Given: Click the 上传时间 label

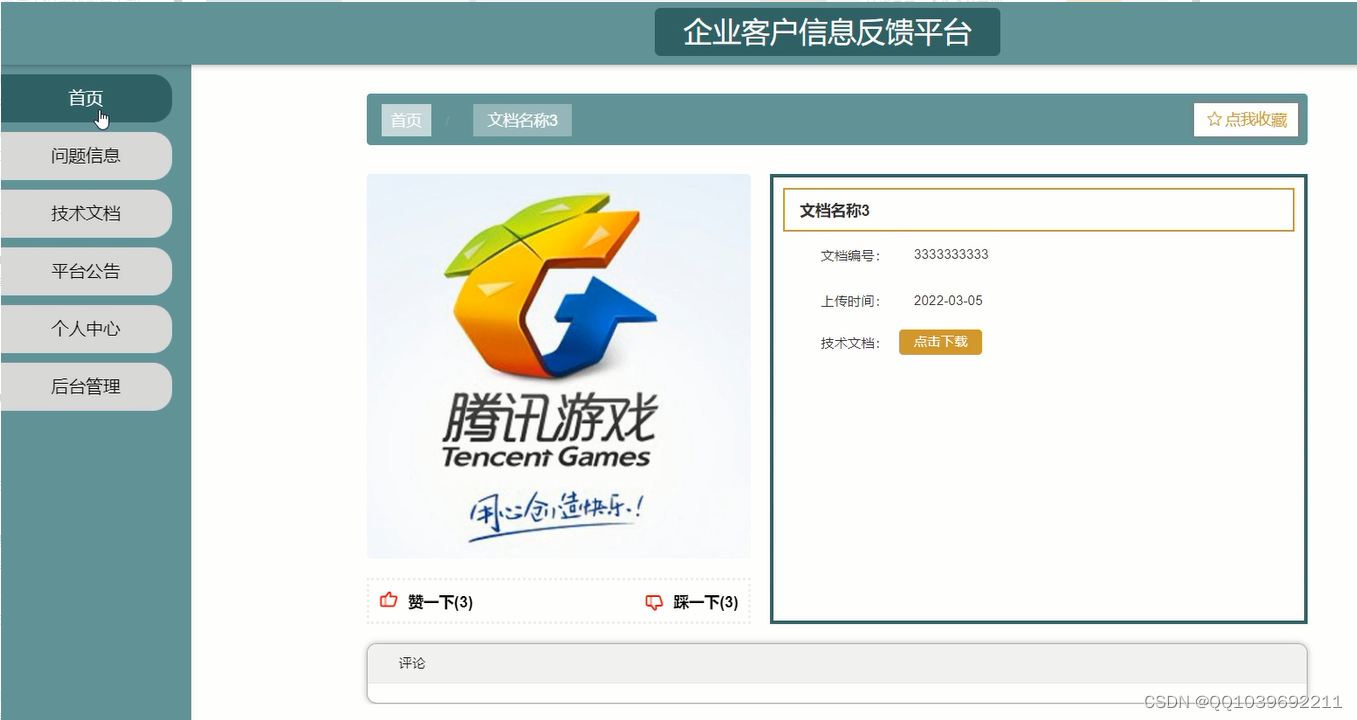Looking at the screenshot, I should tap(850, 301).
